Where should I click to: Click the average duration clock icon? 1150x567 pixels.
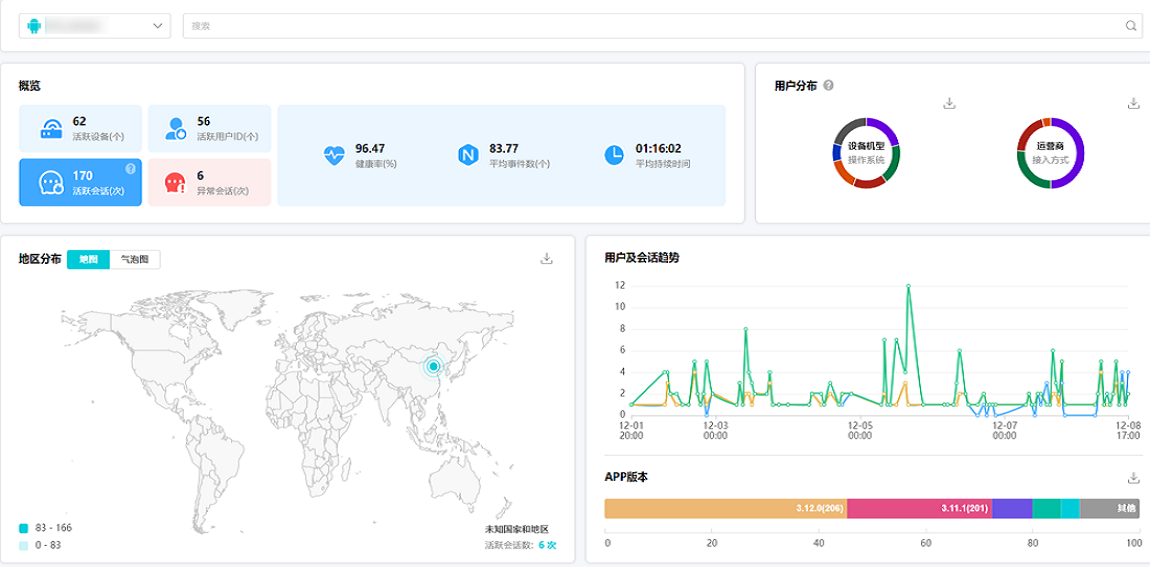[x=613, y=155]
